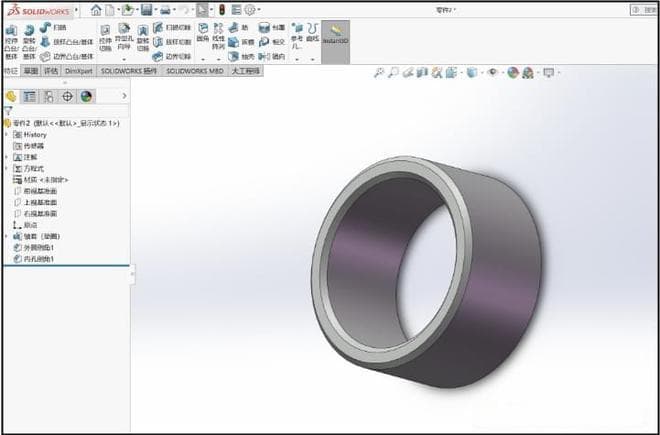Open the SOLIDWORKS MBD ribbon tab
This screenshot has width=660, height=435.
(194, 71)
